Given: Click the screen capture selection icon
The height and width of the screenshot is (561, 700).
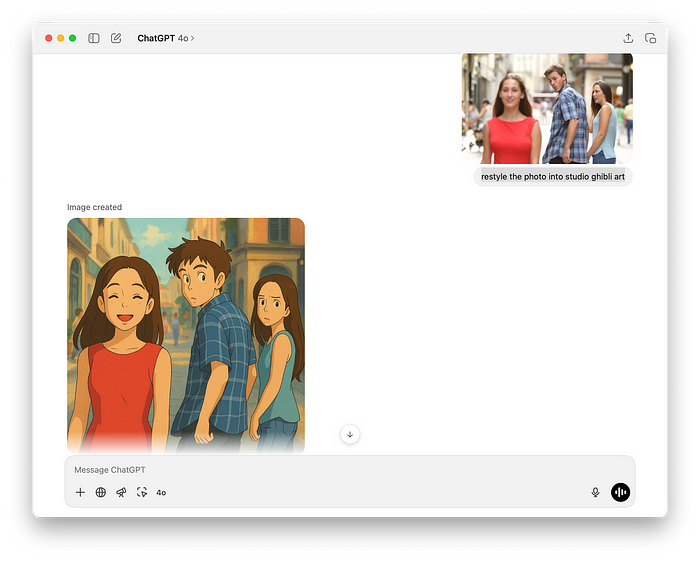Looking at the screenshot, I should [142, 492].
